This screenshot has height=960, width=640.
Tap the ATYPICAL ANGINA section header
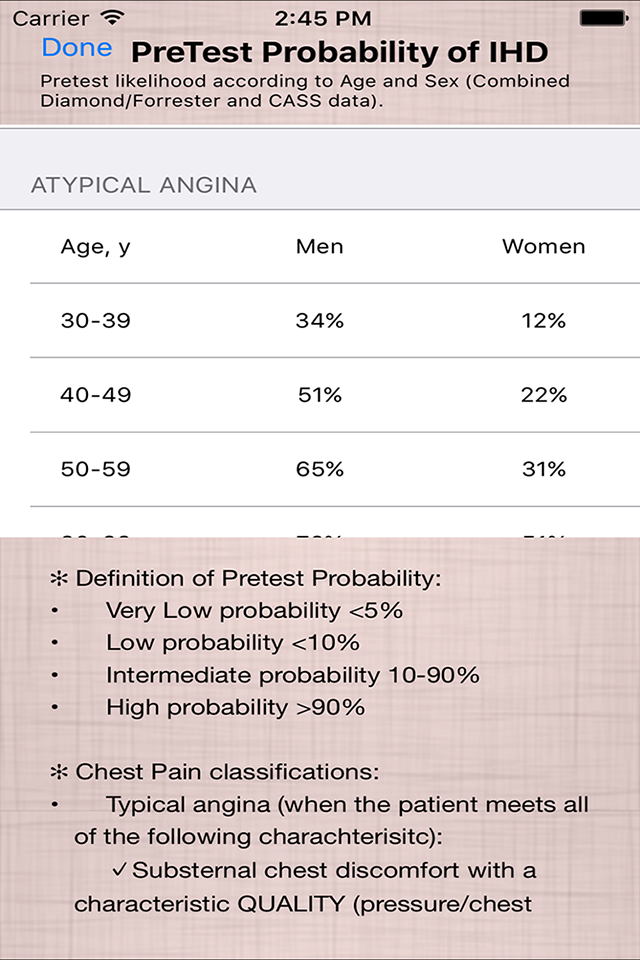[x=144, y=185]
